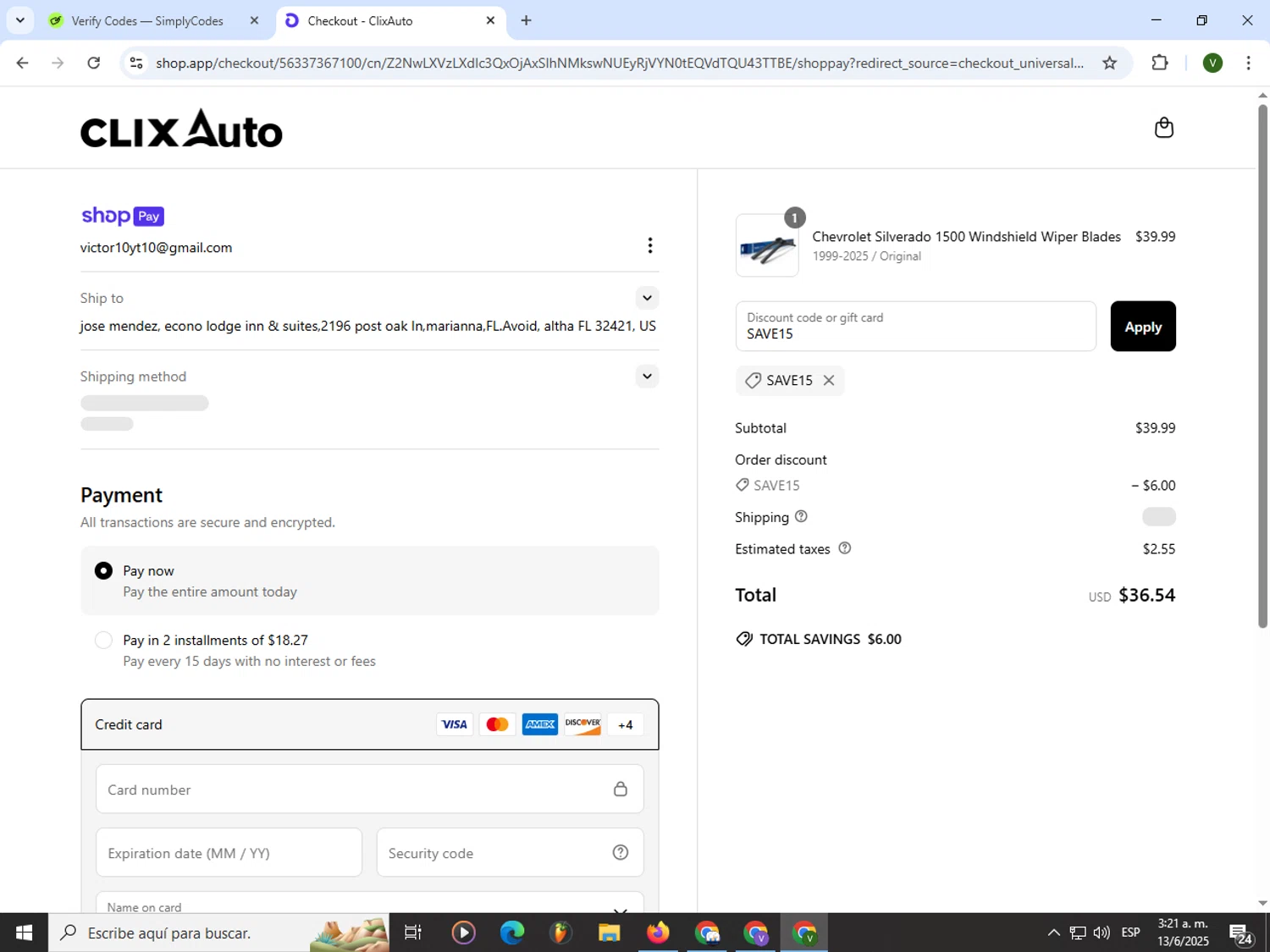View site information icon in address bar

point(136,63)
